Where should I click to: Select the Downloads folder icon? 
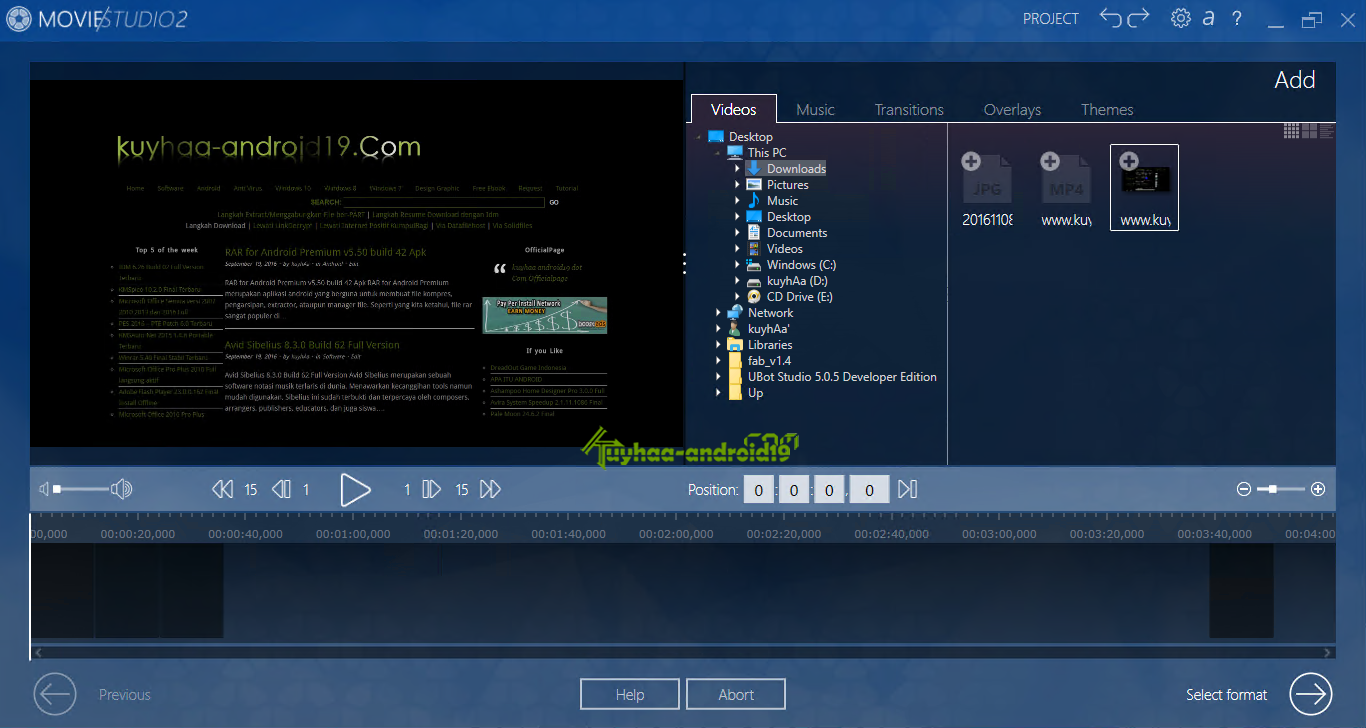(x=754, y=169)
